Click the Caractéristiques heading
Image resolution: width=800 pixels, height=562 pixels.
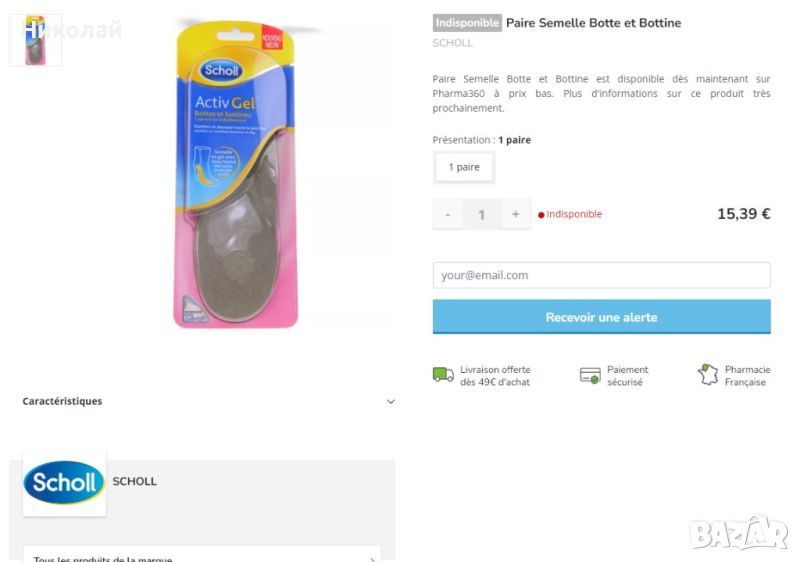click(62, 401)
